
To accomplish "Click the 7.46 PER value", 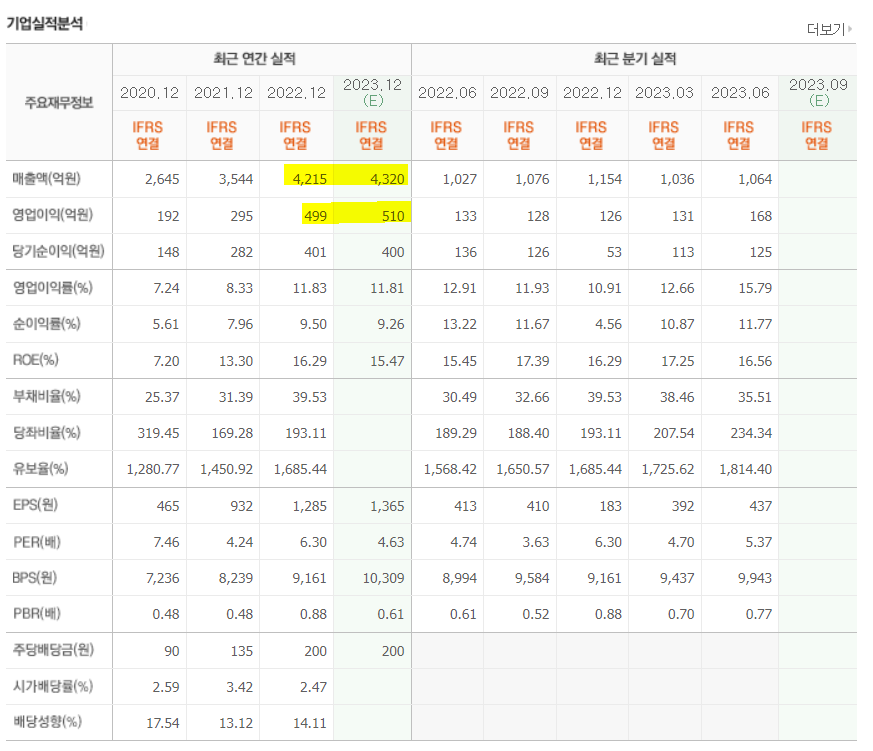I will (x=166, y=542).
